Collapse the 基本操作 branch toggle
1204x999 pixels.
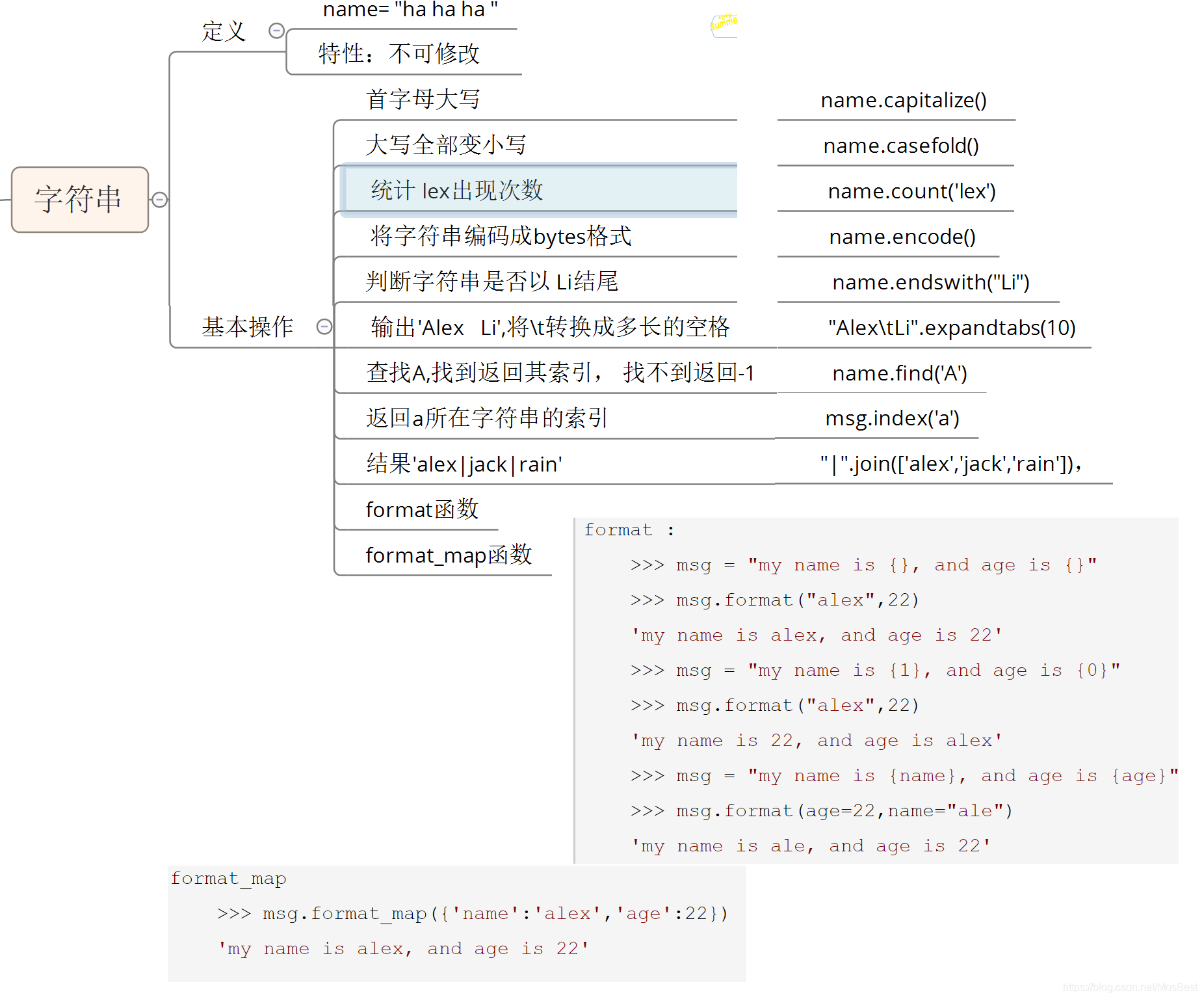[324, 326]
